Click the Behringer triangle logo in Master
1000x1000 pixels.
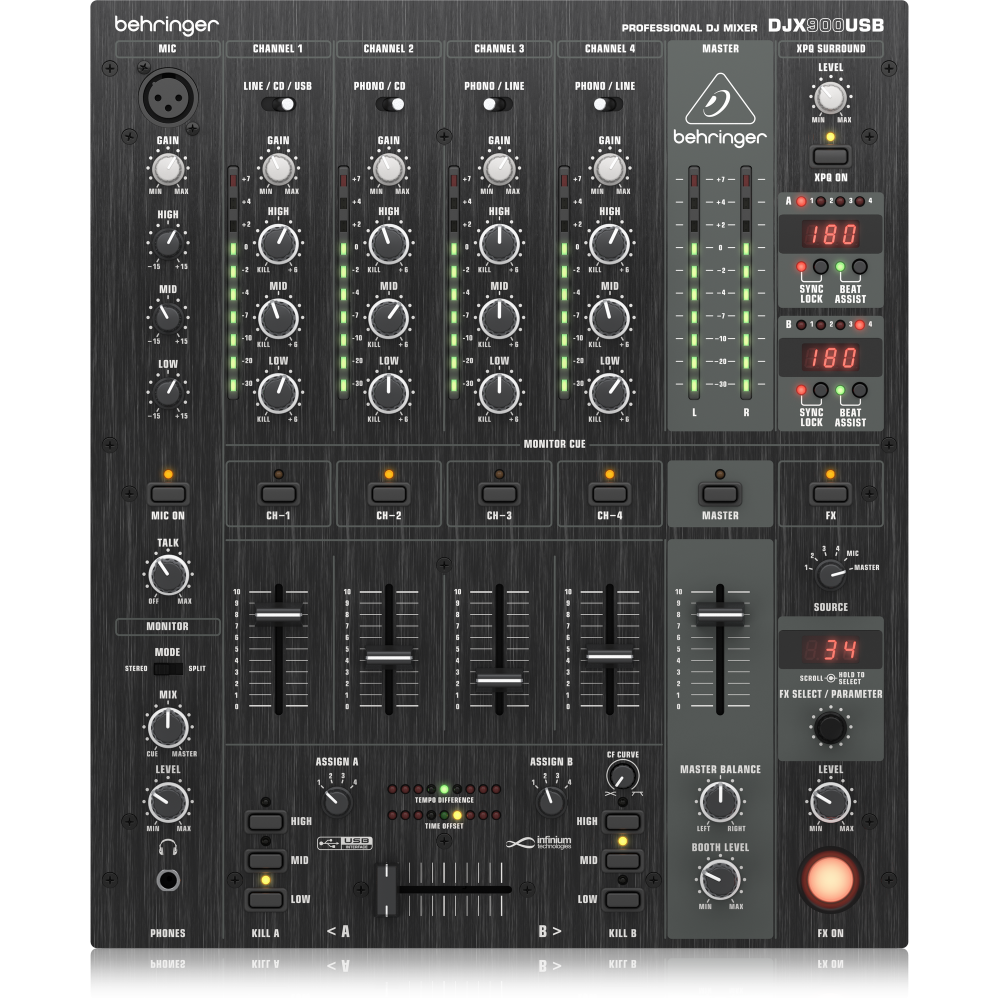720,99
